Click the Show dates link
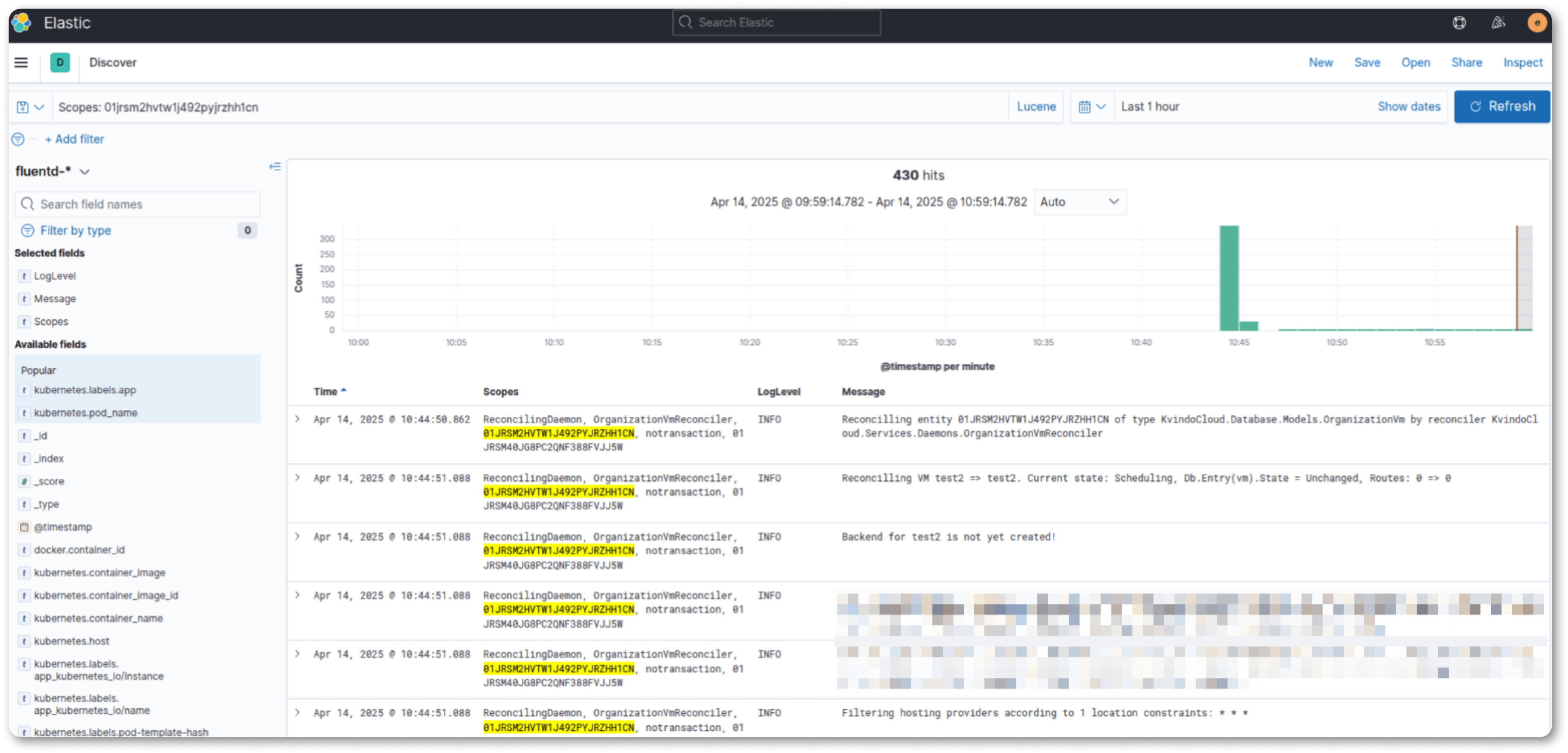Screen dimensions: 1568x753 [x=1409, y=107]
